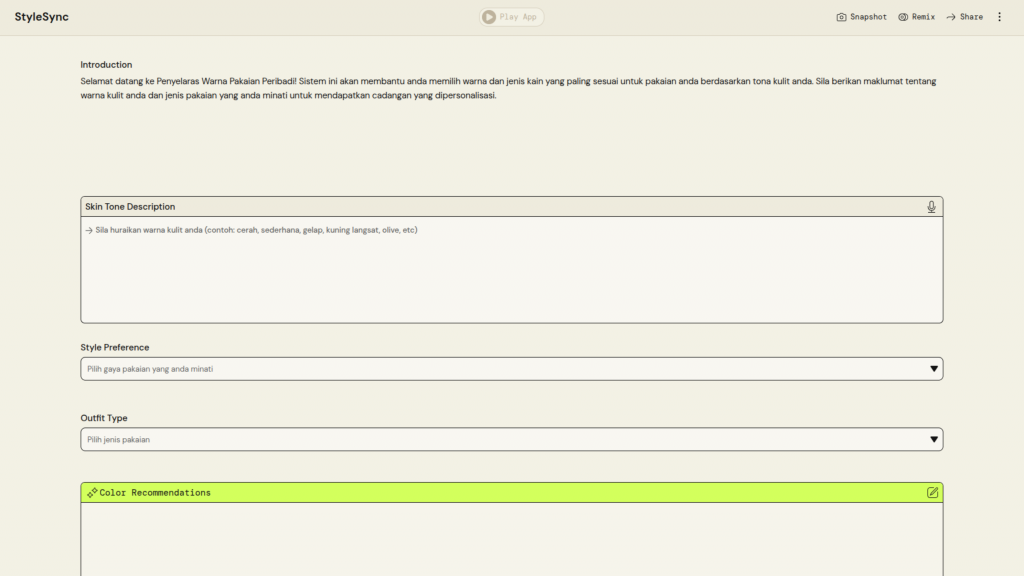
Task: Click the Share arrow icon
Action: 951,17
